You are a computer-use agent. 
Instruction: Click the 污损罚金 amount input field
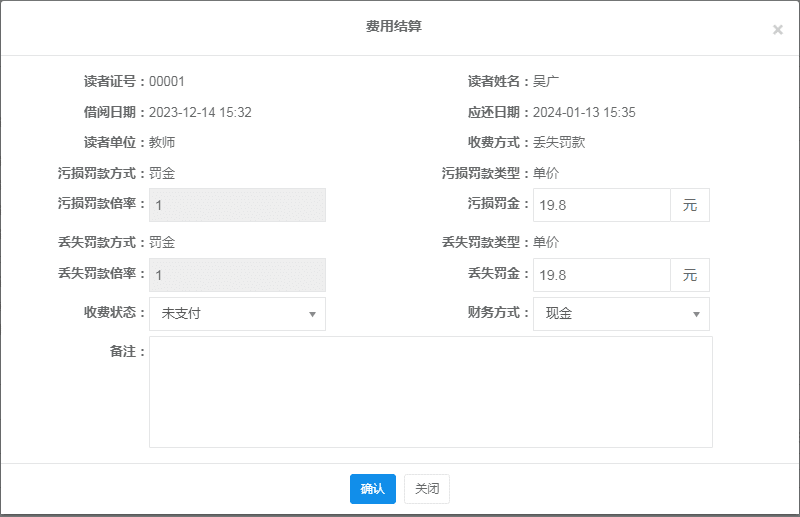601,205
